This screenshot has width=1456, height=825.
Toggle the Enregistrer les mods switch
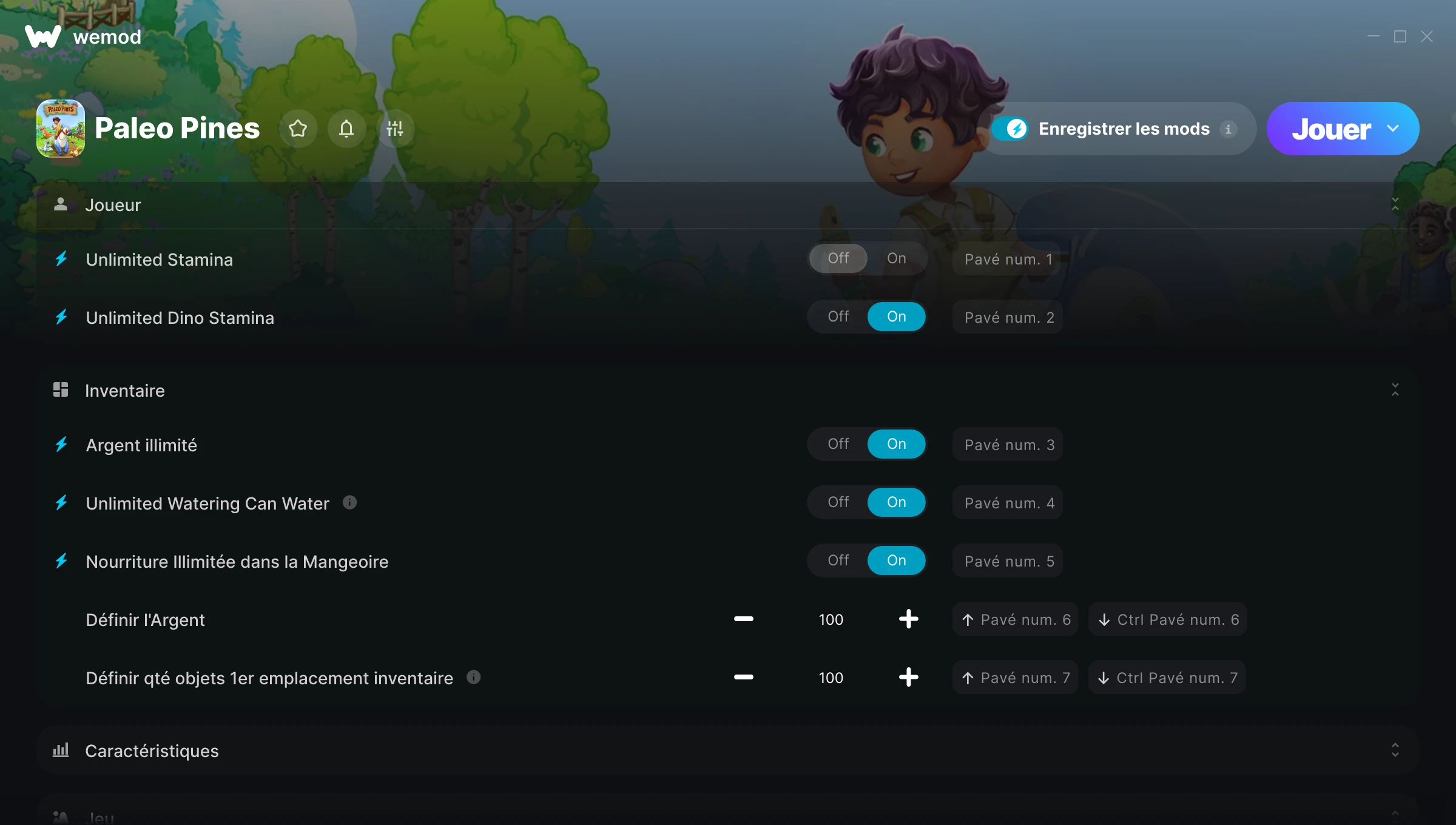[1010, 129]
